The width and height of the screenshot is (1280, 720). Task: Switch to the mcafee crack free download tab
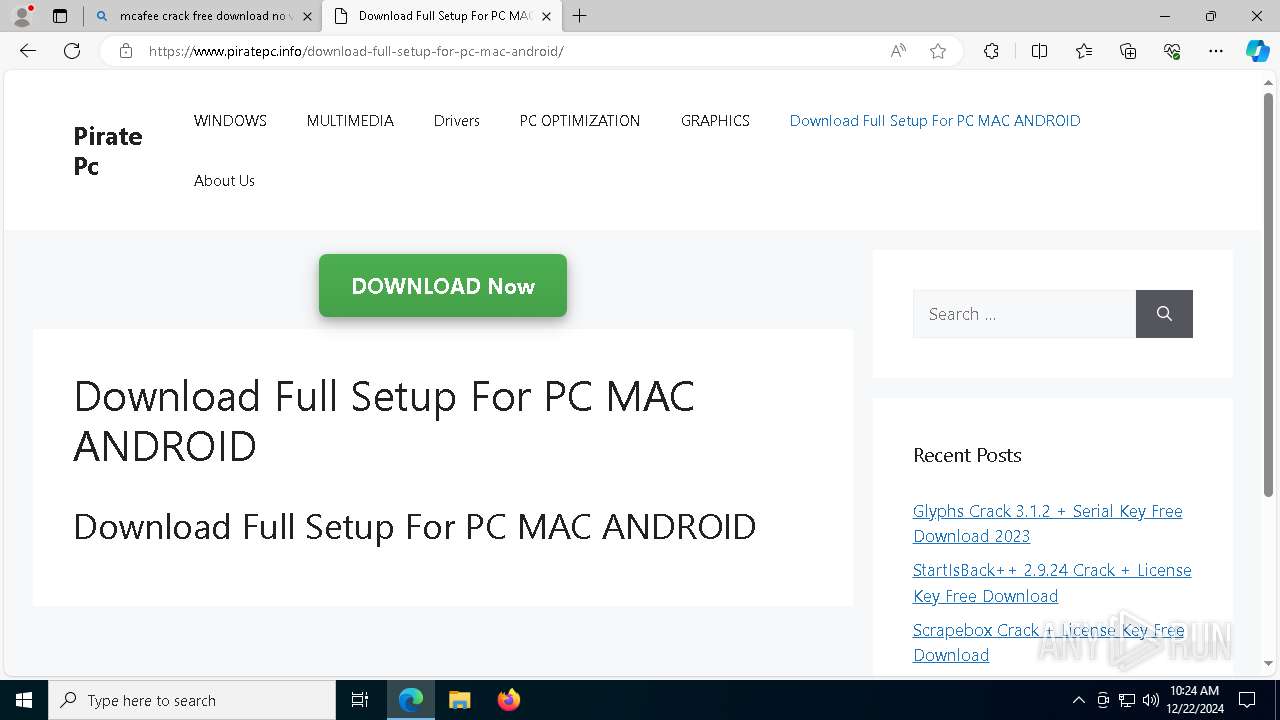(x=203, y=16)
